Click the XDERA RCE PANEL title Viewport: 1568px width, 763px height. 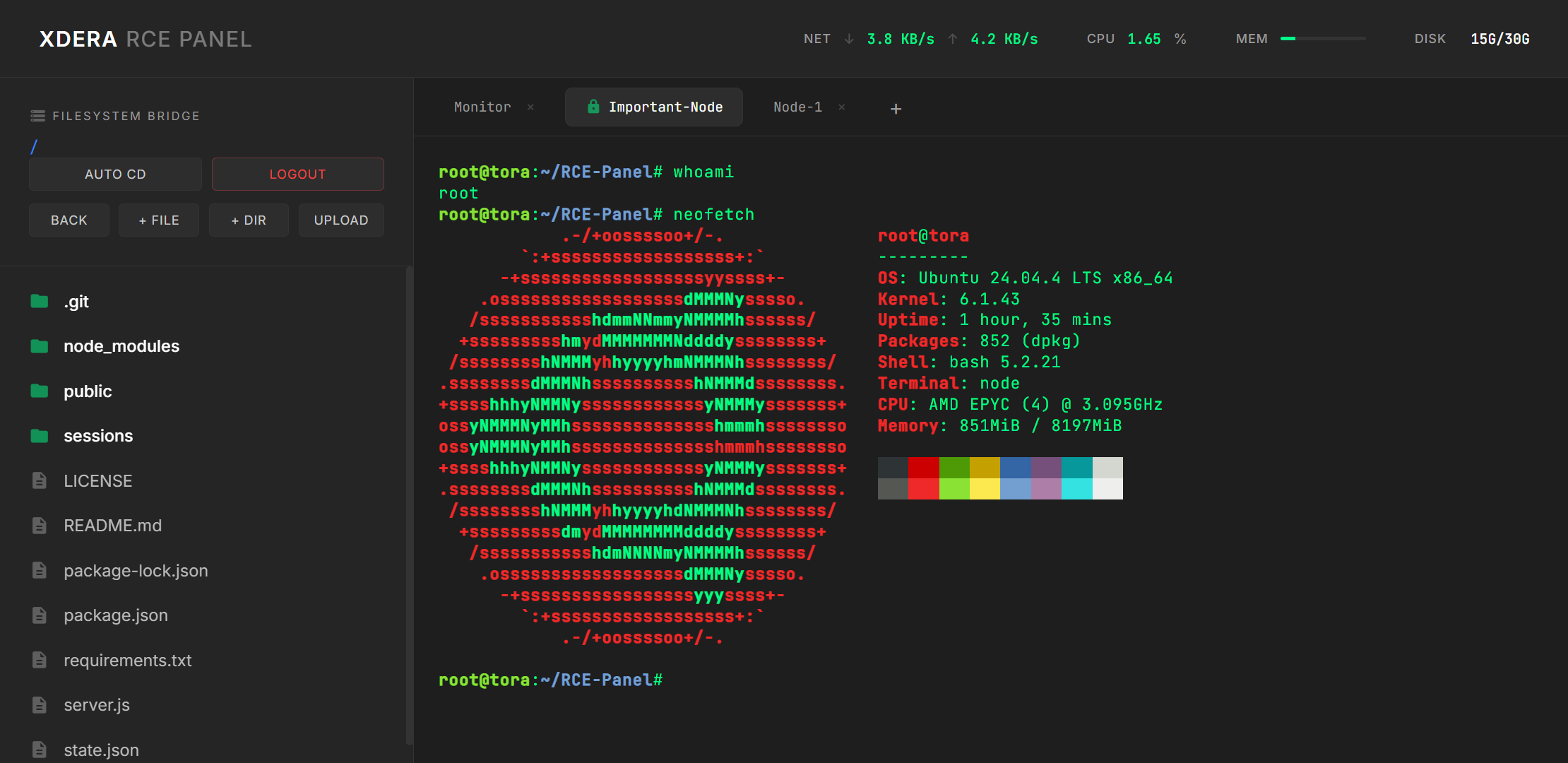[145, 39]
